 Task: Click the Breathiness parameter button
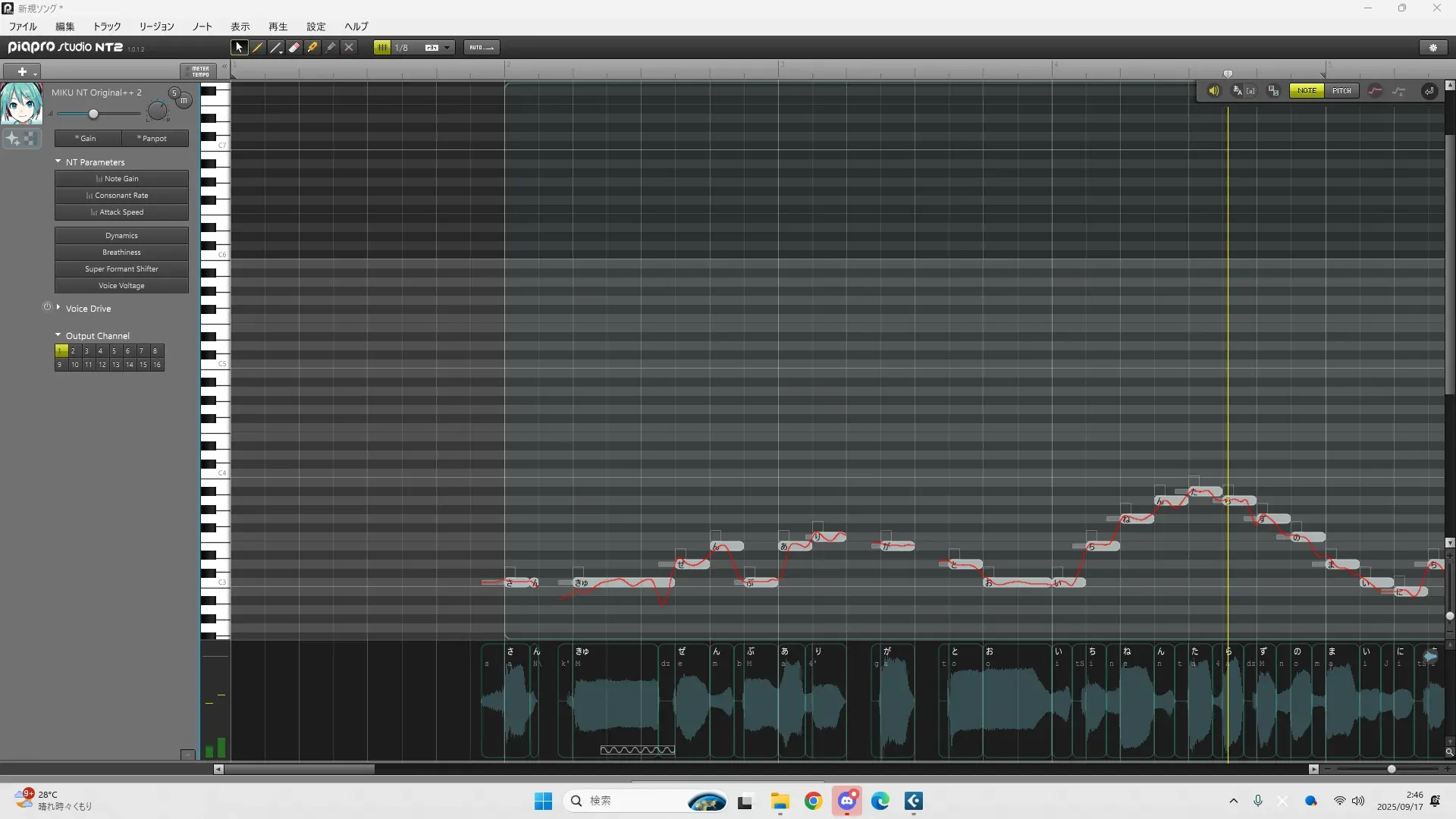[121, 253]
